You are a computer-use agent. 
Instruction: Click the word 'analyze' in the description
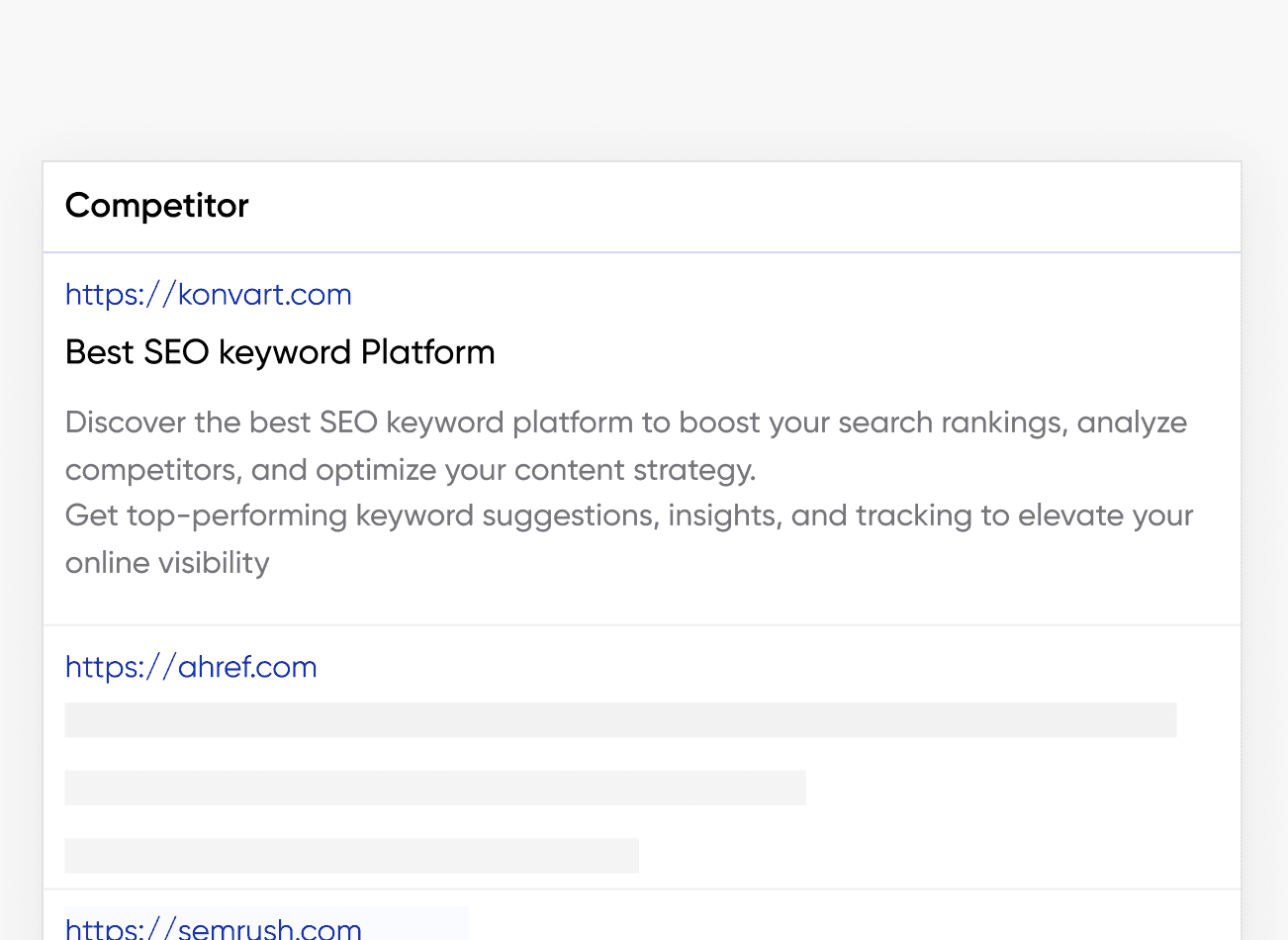coord(1132,423)
